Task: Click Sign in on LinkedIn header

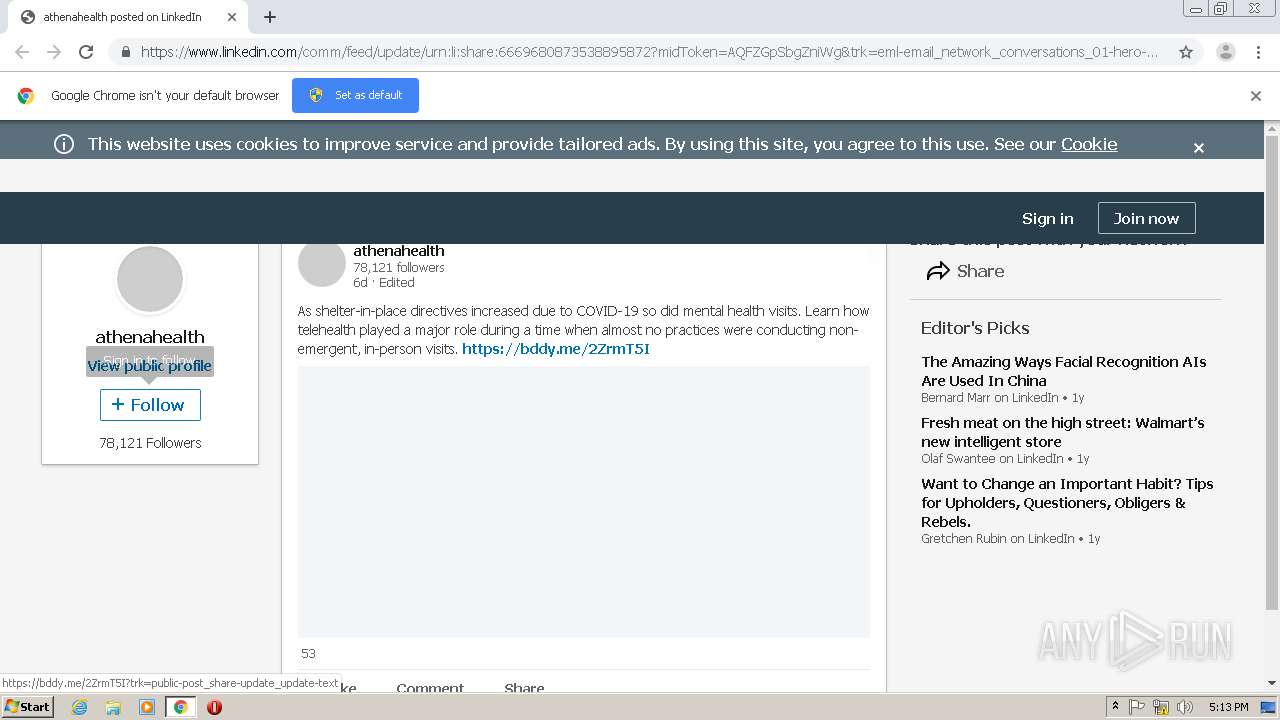Action: (1047, 218)
